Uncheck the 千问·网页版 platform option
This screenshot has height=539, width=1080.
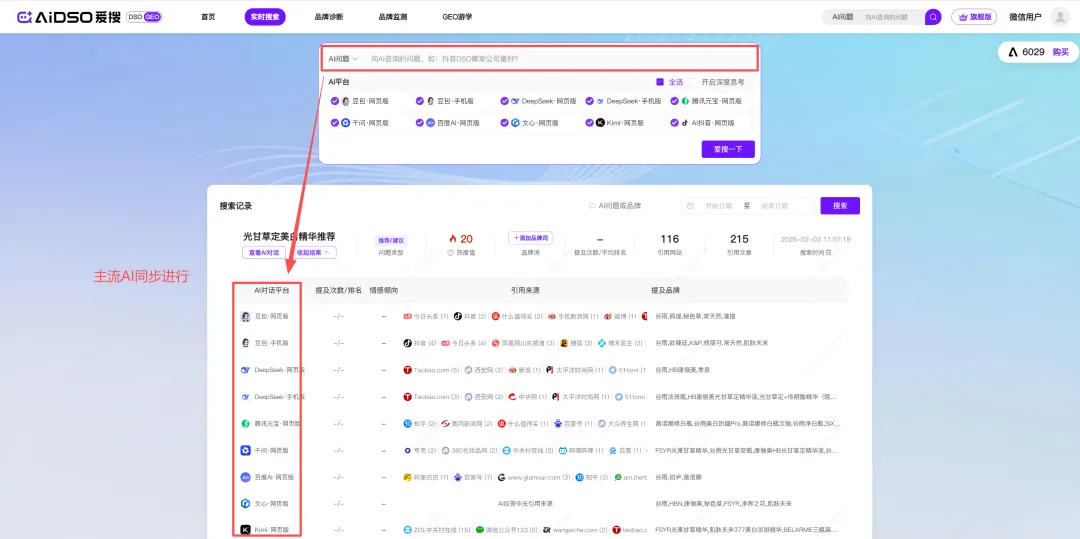tap(335, 123)
